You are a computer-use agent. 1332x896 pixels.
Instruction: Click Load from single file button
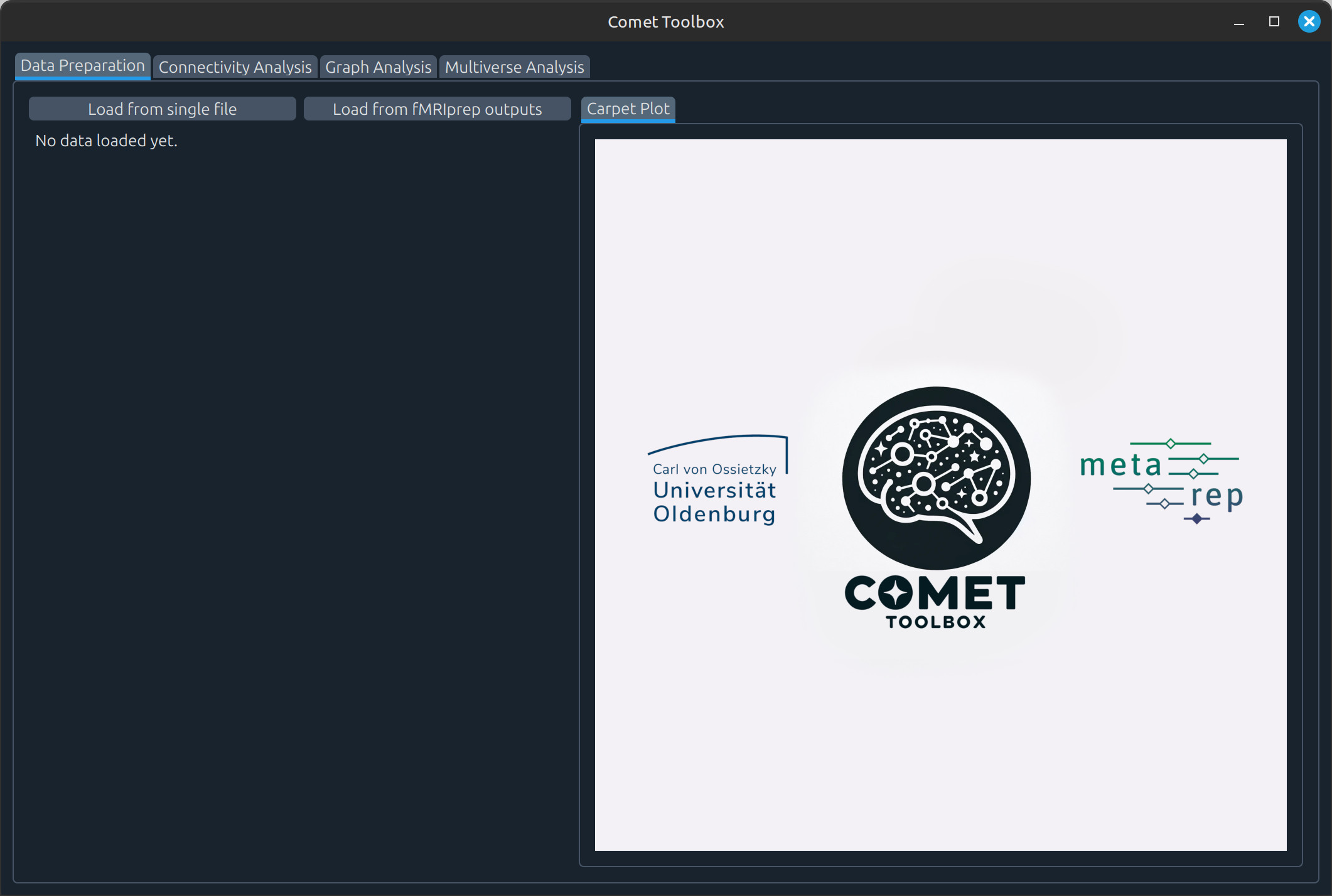click(162, 109)
